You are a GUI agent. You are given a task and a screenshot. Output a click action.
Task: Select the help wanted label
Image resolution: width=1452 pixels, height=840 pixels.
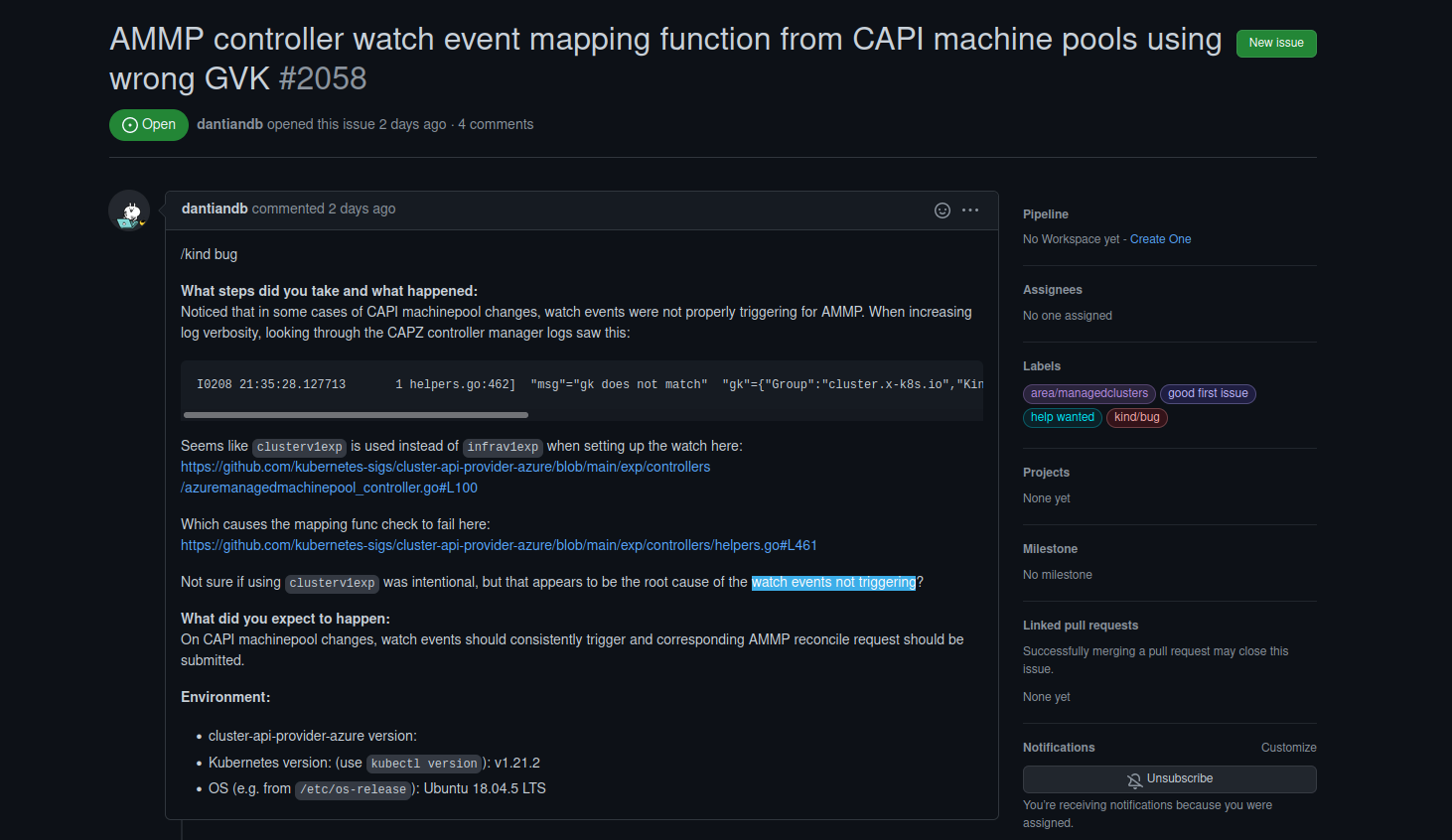(1062, 418)
